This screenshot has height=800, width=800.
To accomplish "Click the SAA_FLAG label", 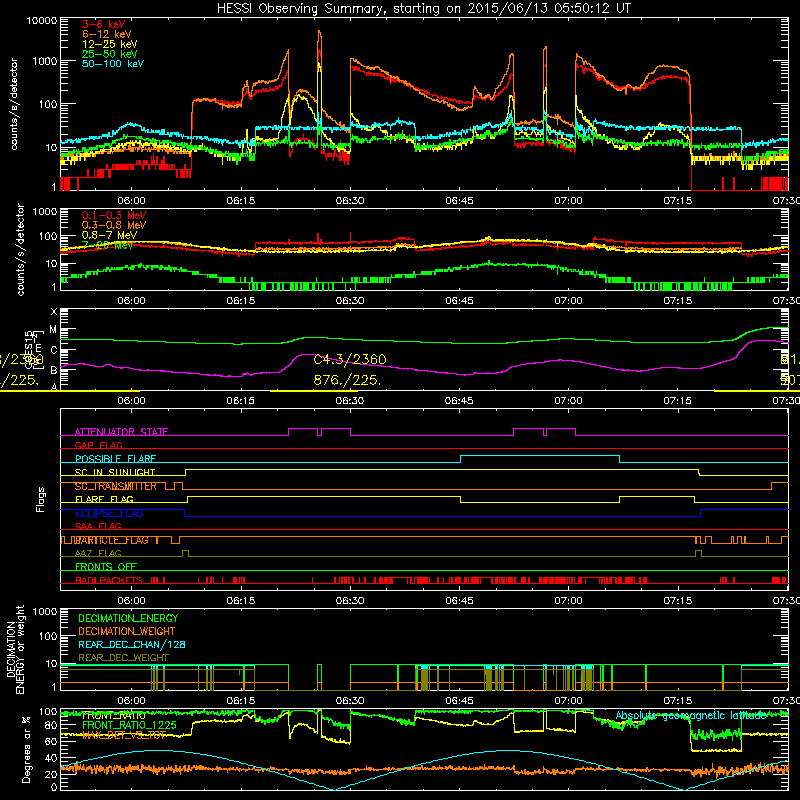I will click(x=98, y=526).
